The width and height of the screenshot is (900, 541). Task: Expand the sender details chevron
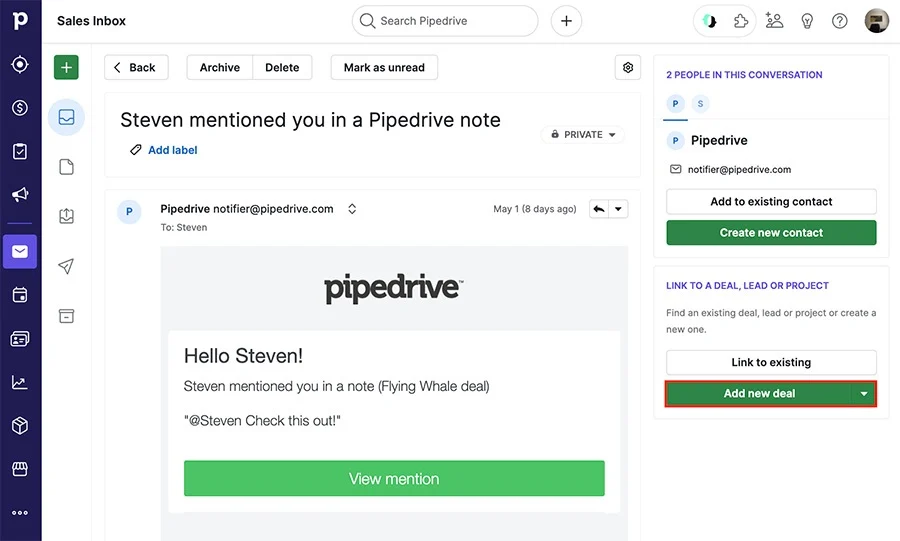click(352, 209)
